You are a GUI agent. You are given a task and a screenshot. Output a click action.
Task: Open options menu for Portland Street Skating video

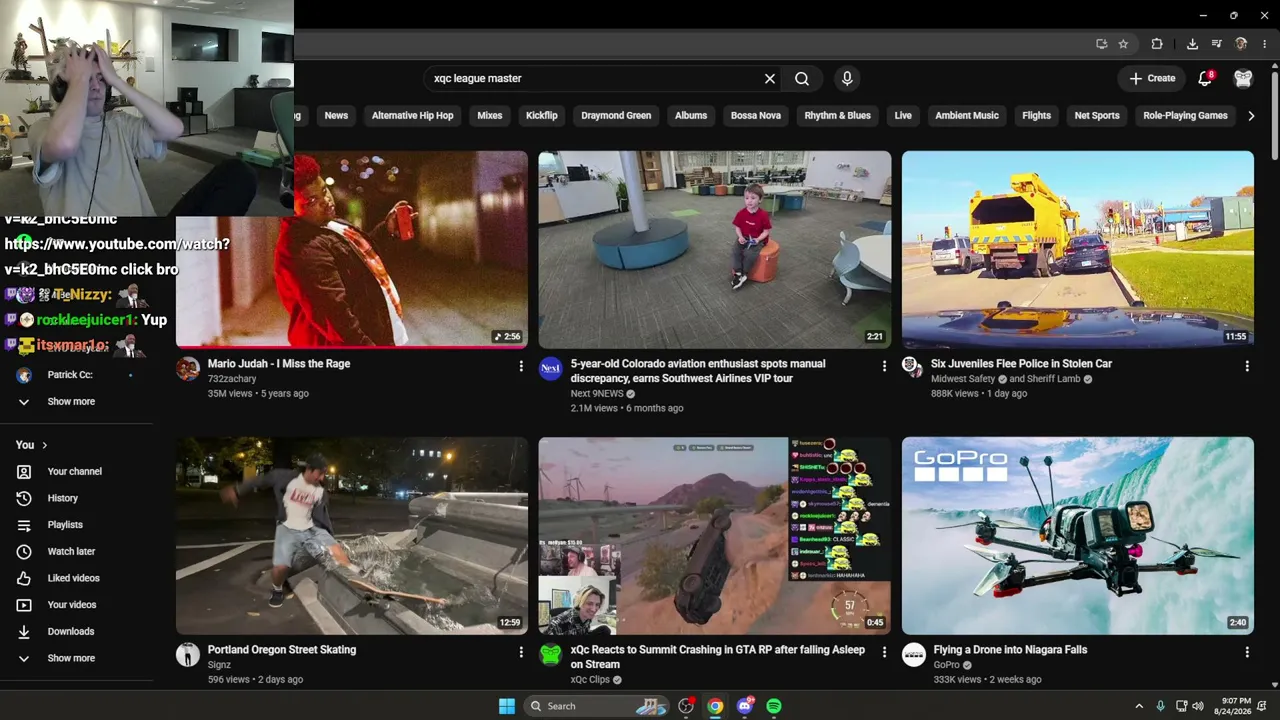(x=521, y=652)
